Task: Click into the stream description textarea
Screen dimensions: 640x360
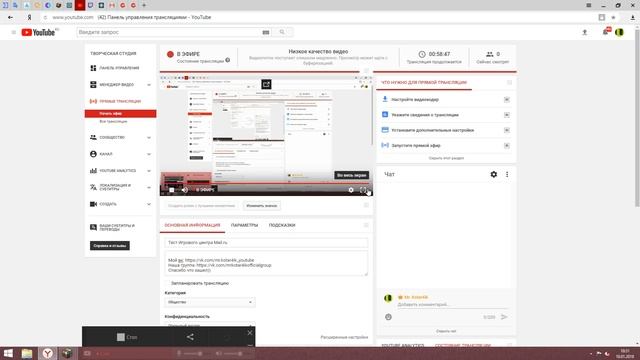Action: point(266,264)
